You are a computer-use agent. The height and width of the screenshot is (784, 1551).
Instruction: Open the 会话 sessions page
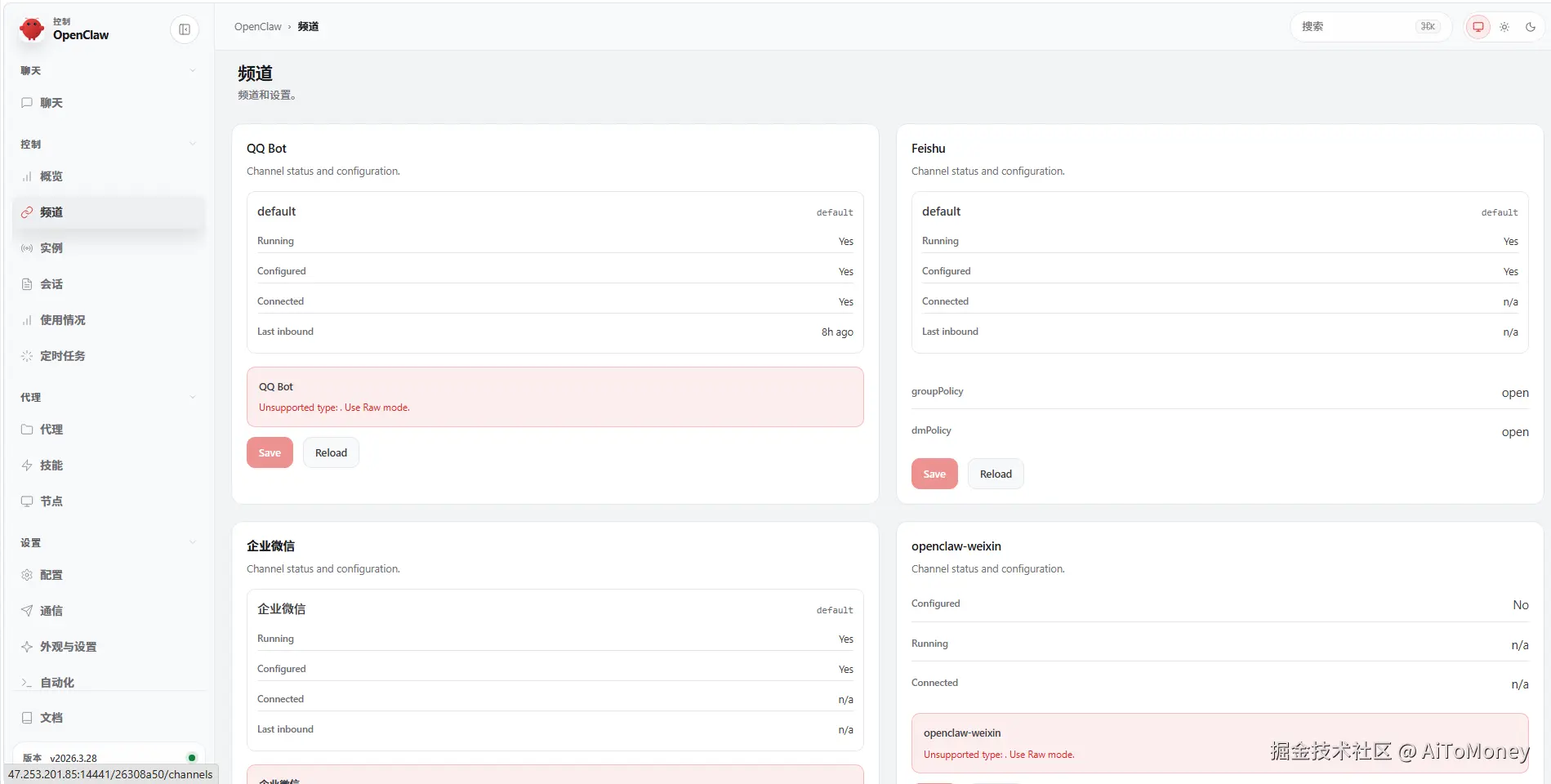(109, 284)
